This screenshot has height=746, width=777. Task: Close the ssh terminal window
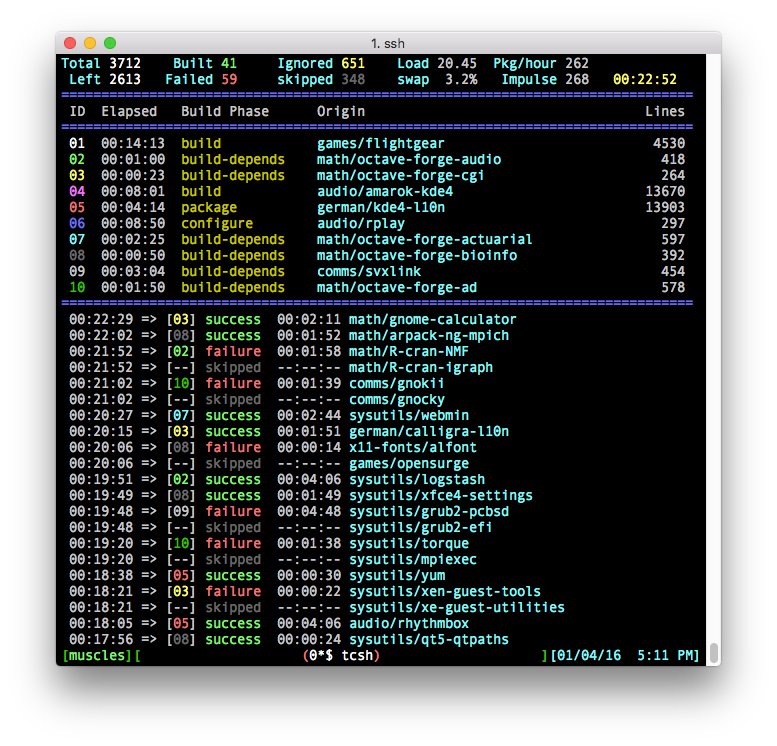[70, 43]
